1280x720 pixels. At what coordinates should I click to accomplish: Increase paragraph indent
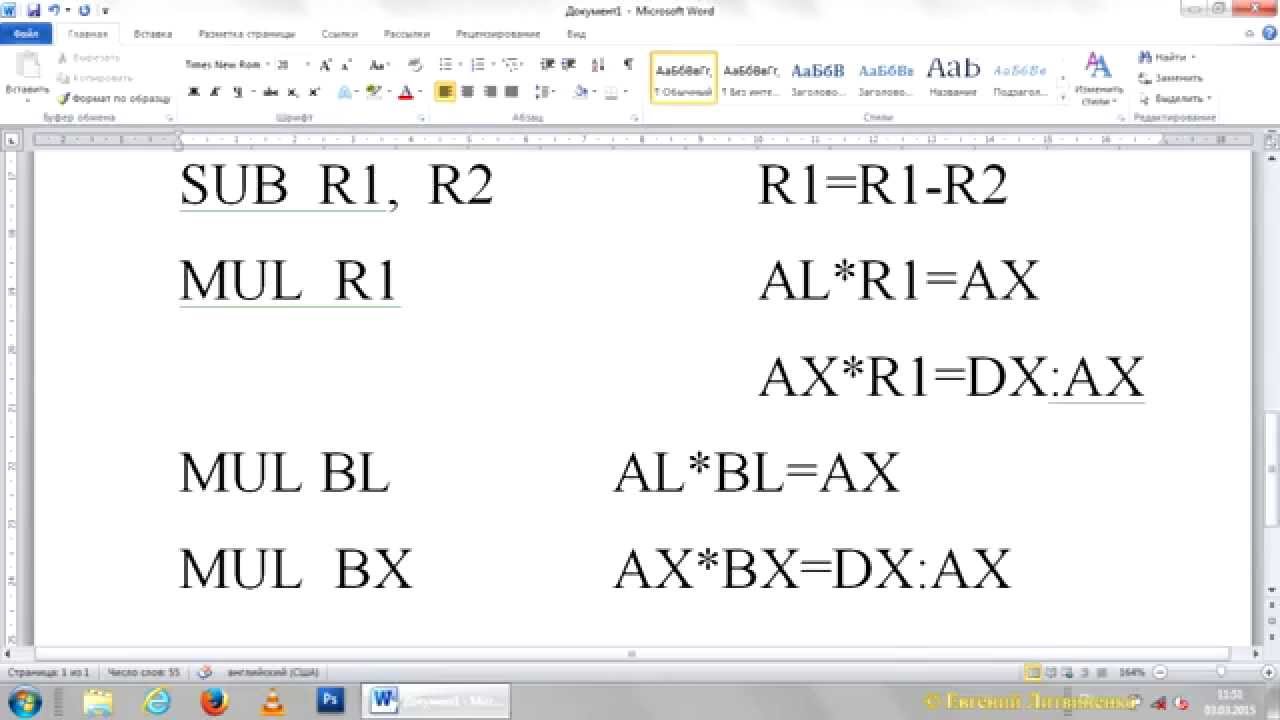[x=567, y=65]
